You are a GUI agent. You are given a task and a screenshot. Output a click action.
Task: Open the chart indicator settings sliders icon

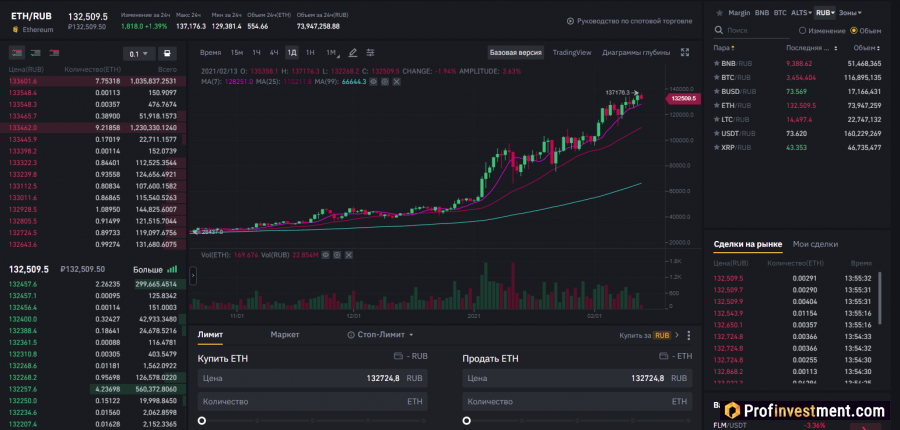click(371, 53)
